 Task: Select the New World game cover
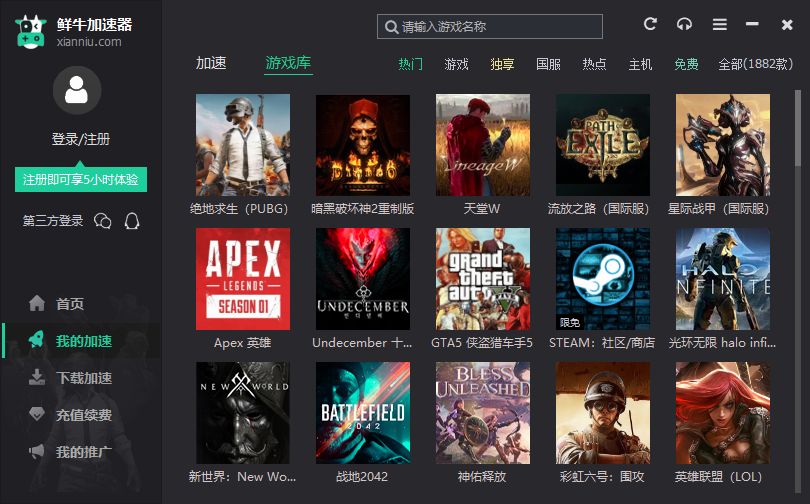(243, 413)
